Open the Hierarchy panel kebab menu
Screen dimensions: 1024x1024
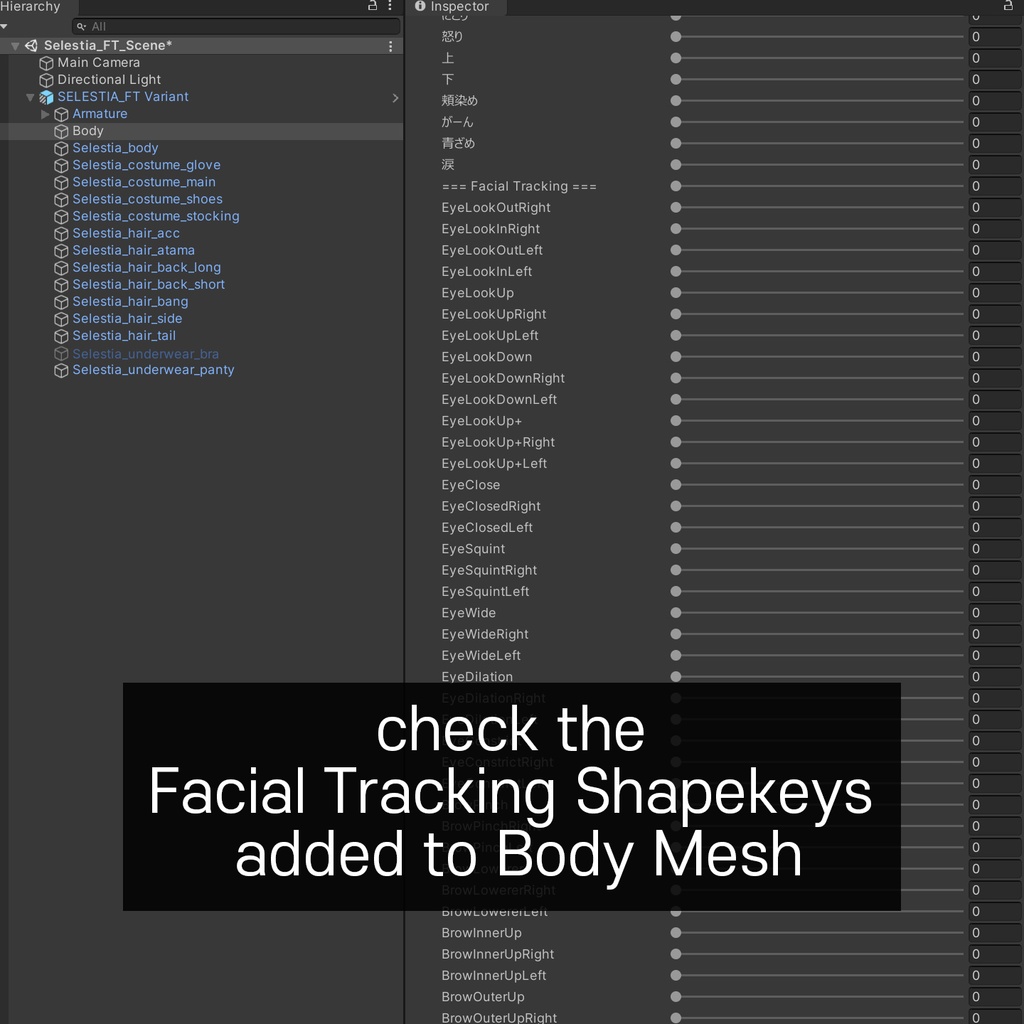pos(389,7)
